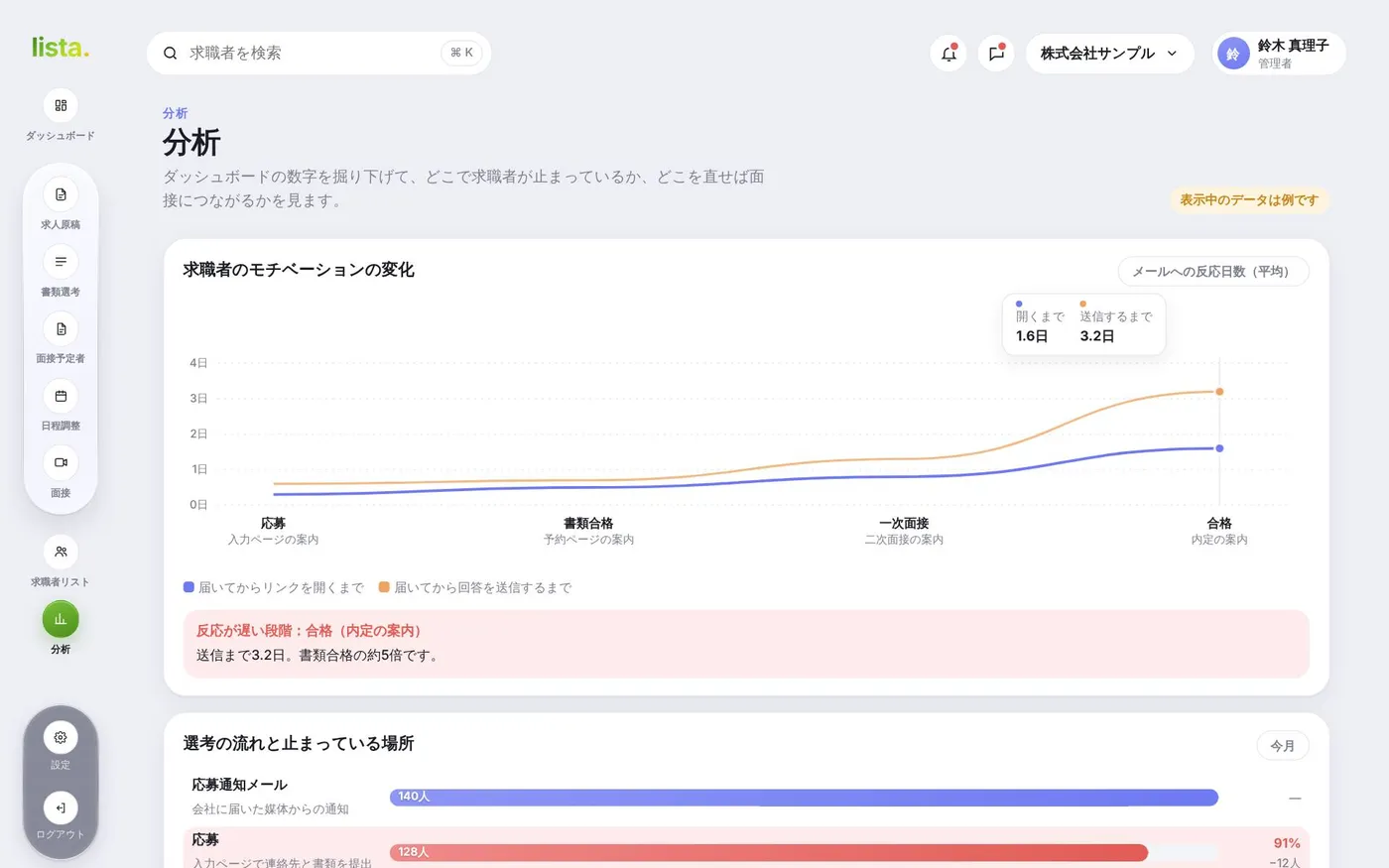Click the 応募通知メール row title
Image resolution: width=1389 pixels, height=868 pixels.
(x=239, y=785)
